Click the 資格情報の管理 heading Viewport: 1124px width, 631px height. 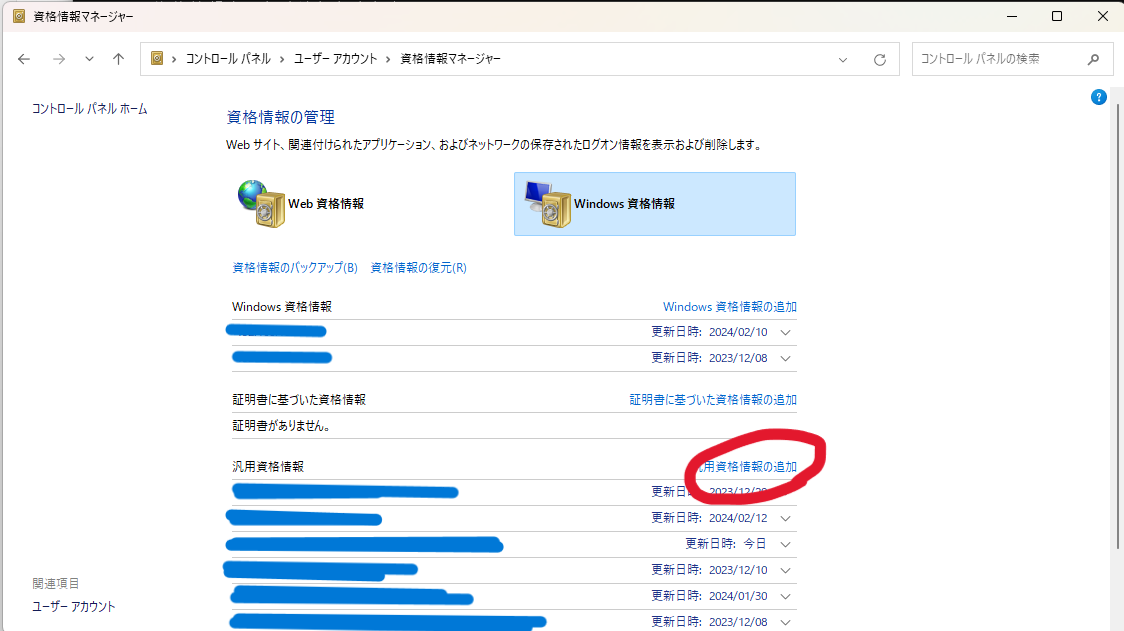[x=281, y=117]
